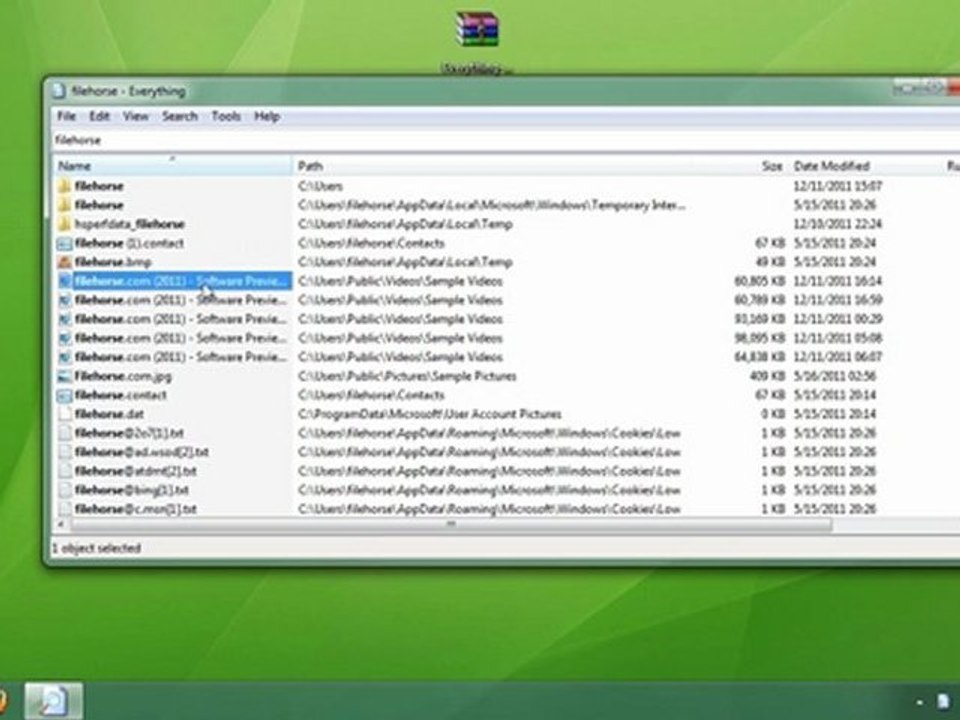960x720 pixels.
Task: Click the Sample Pictures path cell
Action: (x=407, y=376)
